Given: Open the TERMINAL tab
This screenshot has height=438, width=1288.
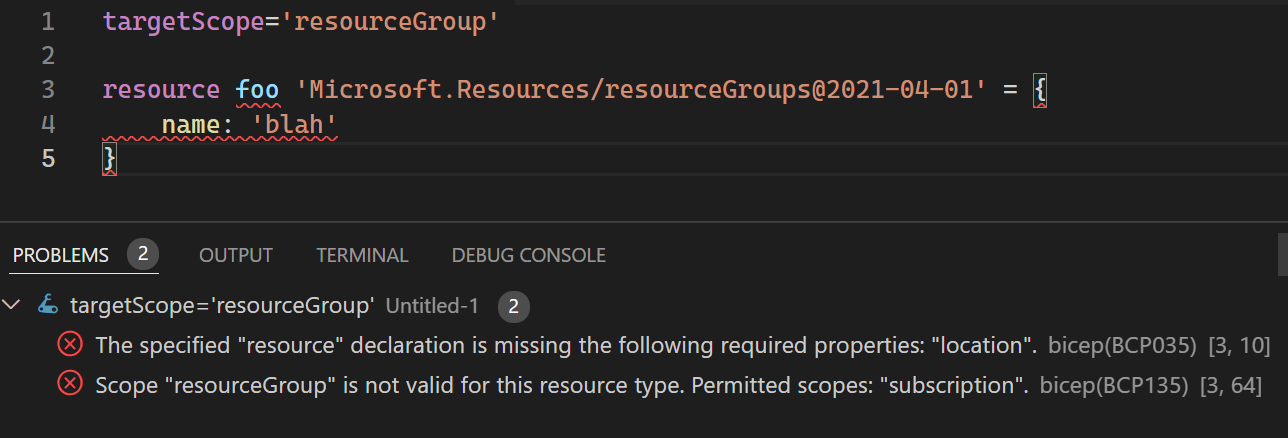Looking at the screenshot, I should click(362, 255).
